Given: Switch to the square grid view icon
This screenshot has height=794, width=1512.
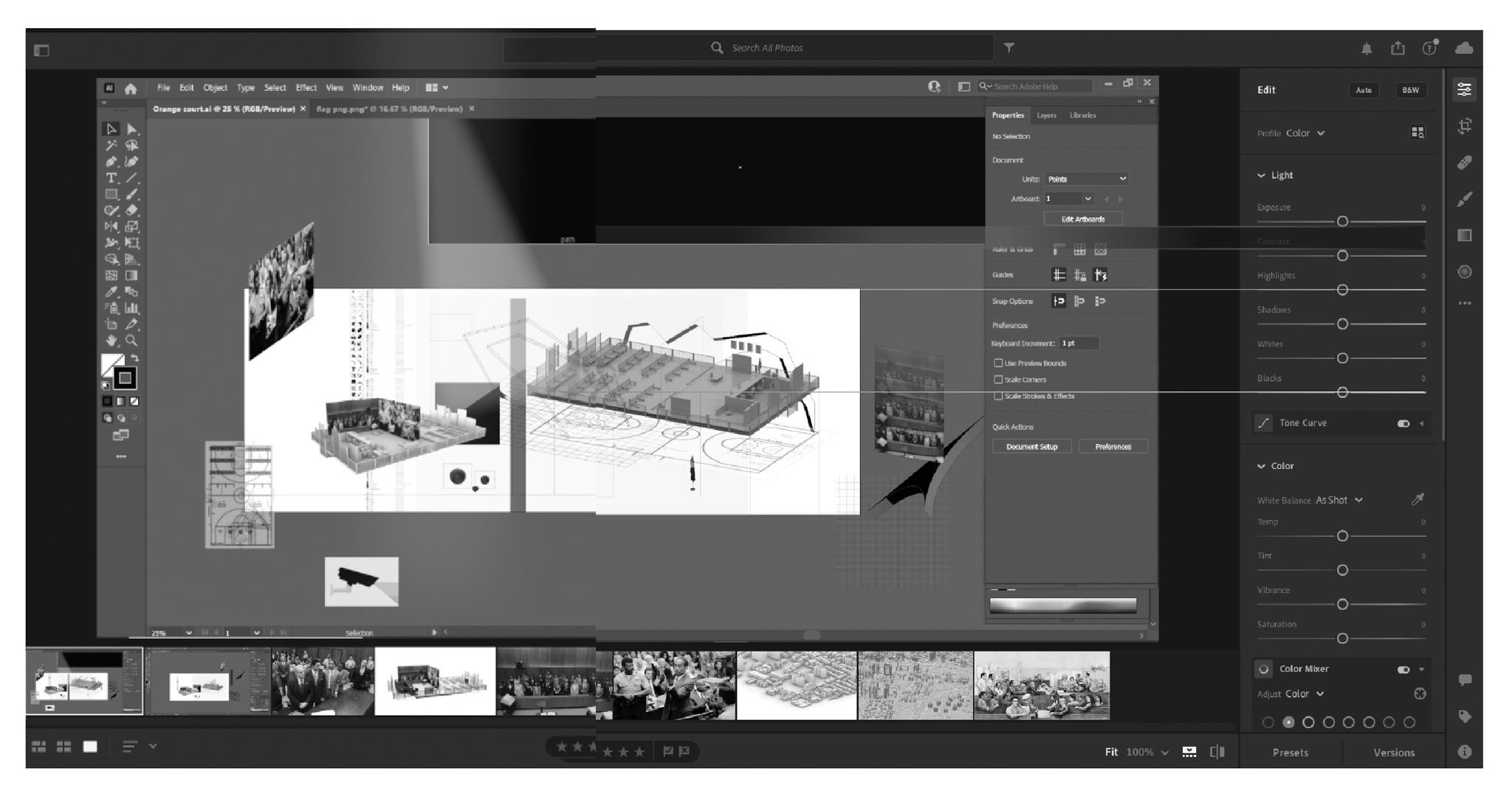Looking at the screenshot, I should point(64,747).
